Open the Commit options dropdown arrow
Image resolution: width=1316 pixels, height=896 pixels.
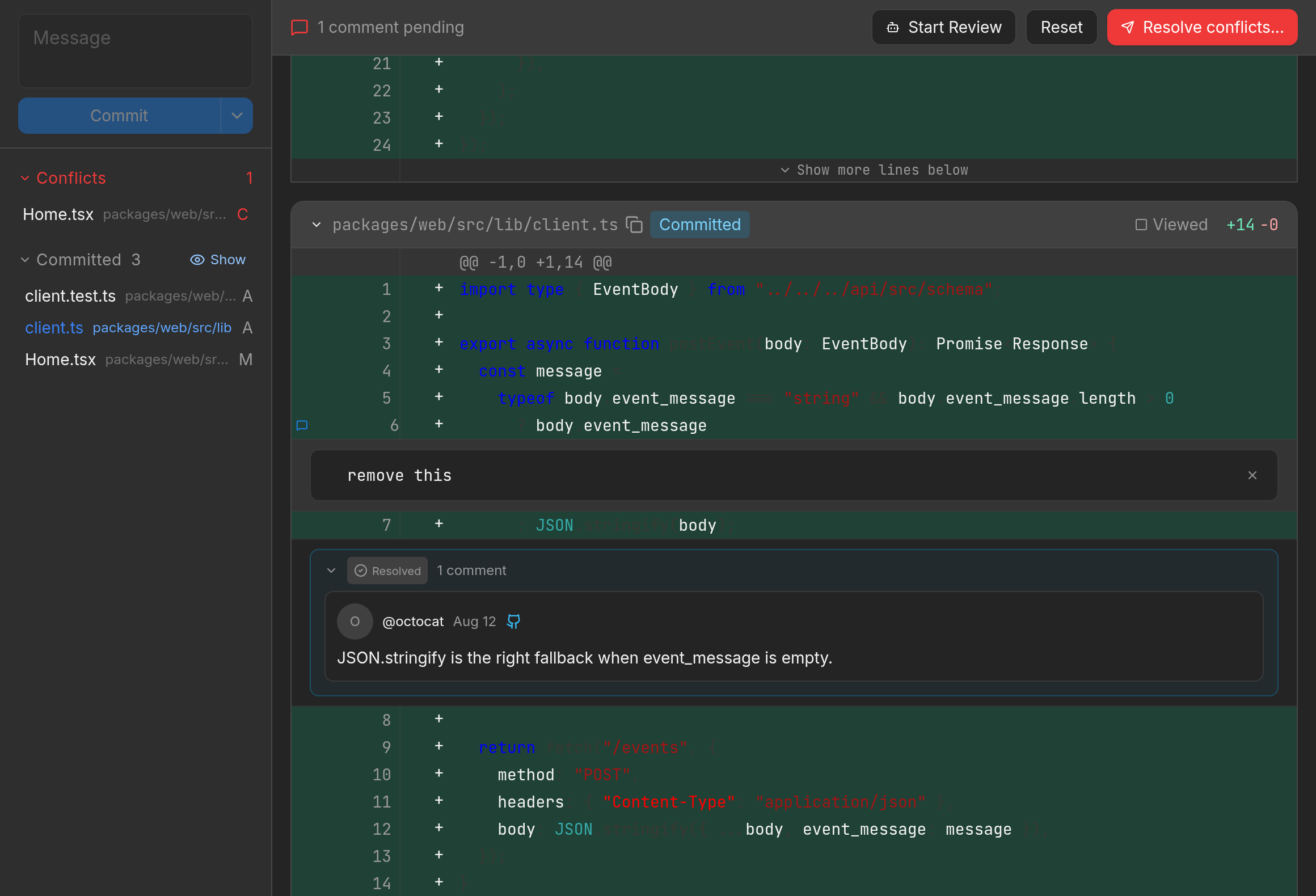click(237, 116)
